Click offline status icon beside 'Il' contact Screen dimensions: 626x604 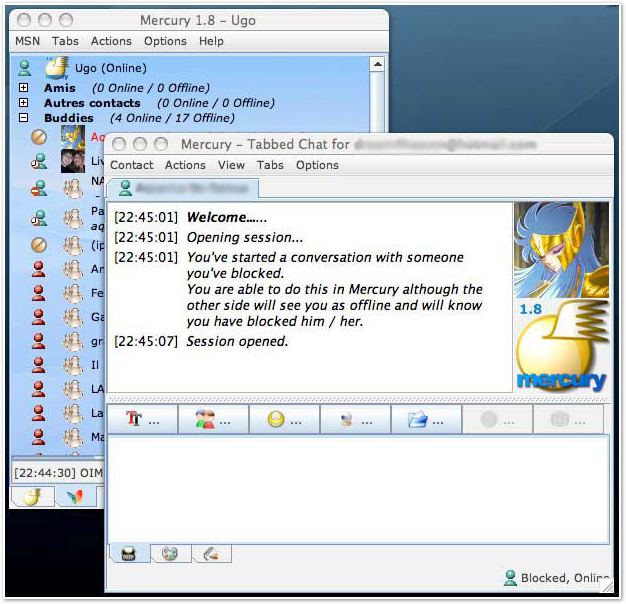[38, 365]
